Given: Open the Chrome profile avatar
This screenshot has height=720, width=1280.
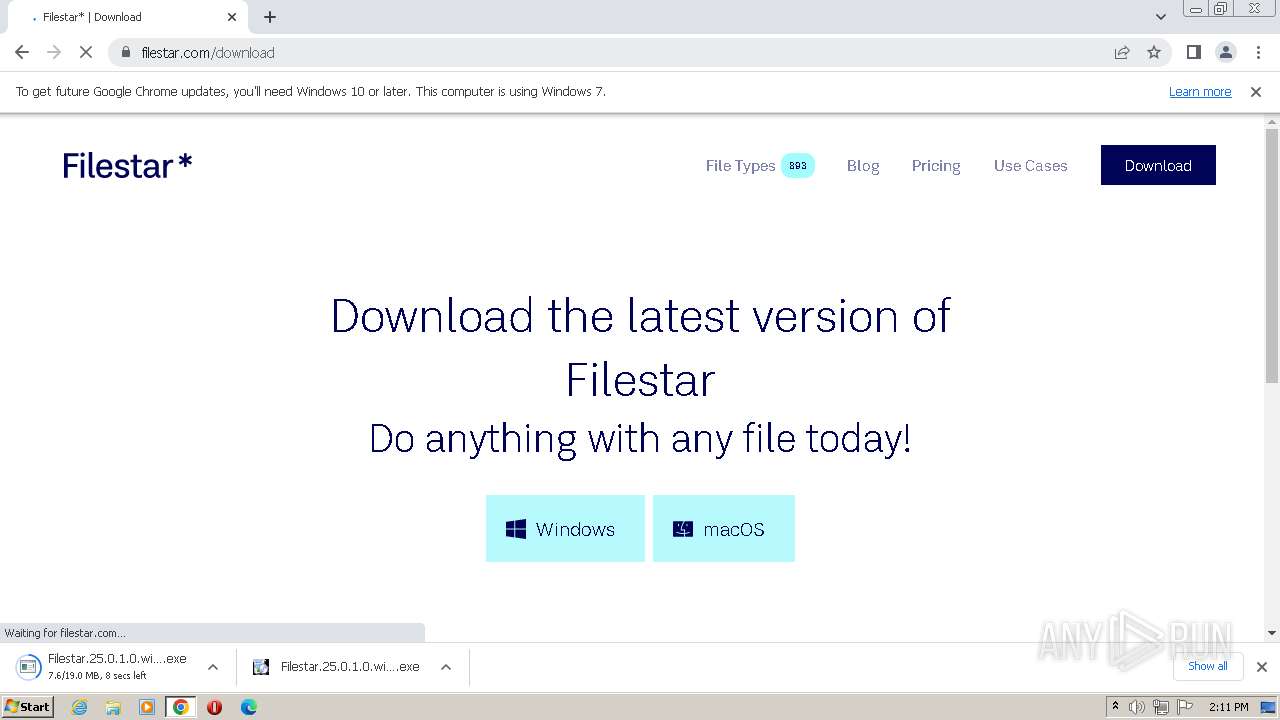Looking at the screenshot, I should 1226,52.
